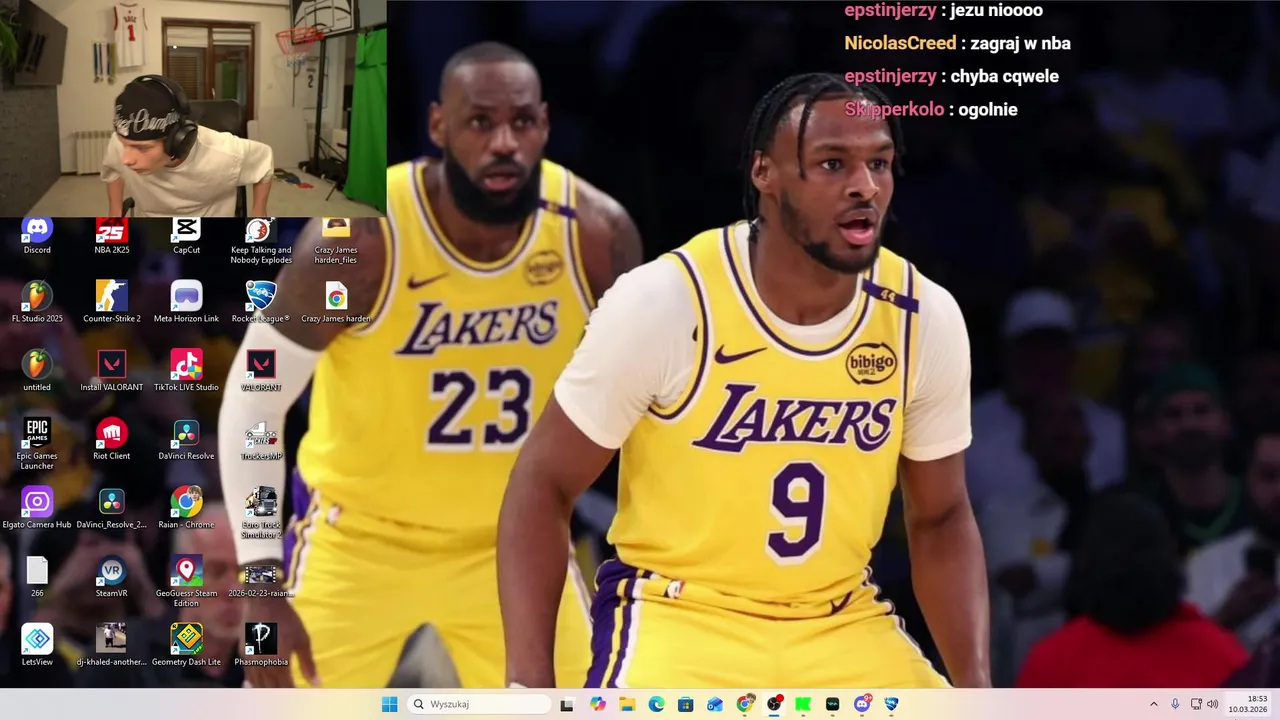The height and width of the screenshot is (720, 1280).
Task: Click chat username Skipperkolo
Action: [x=894, y=109]
